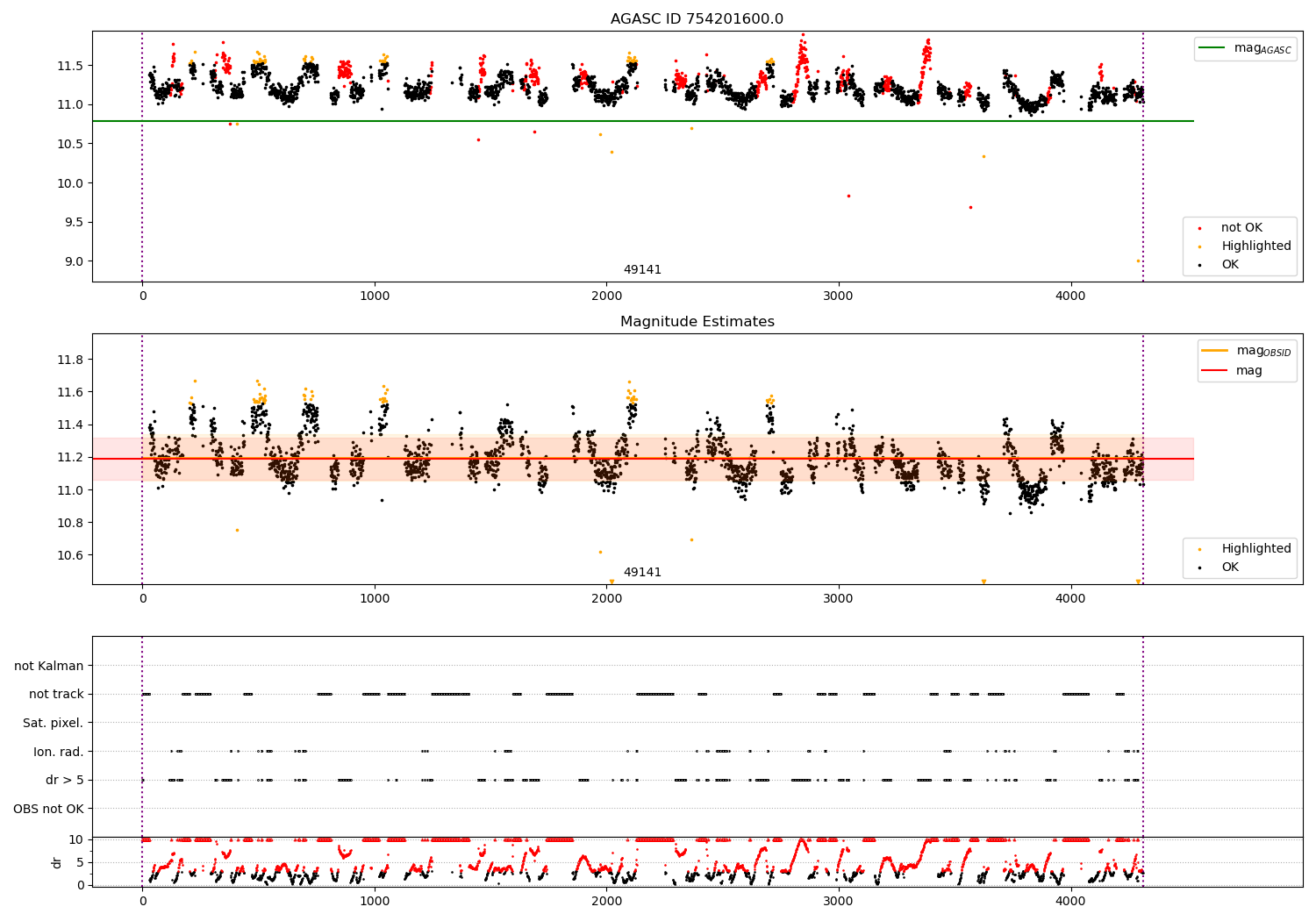The image size is (1316, 921).
Task: Click the 'Sat. pixel.' axis label
Action: (x=54, y=724)
